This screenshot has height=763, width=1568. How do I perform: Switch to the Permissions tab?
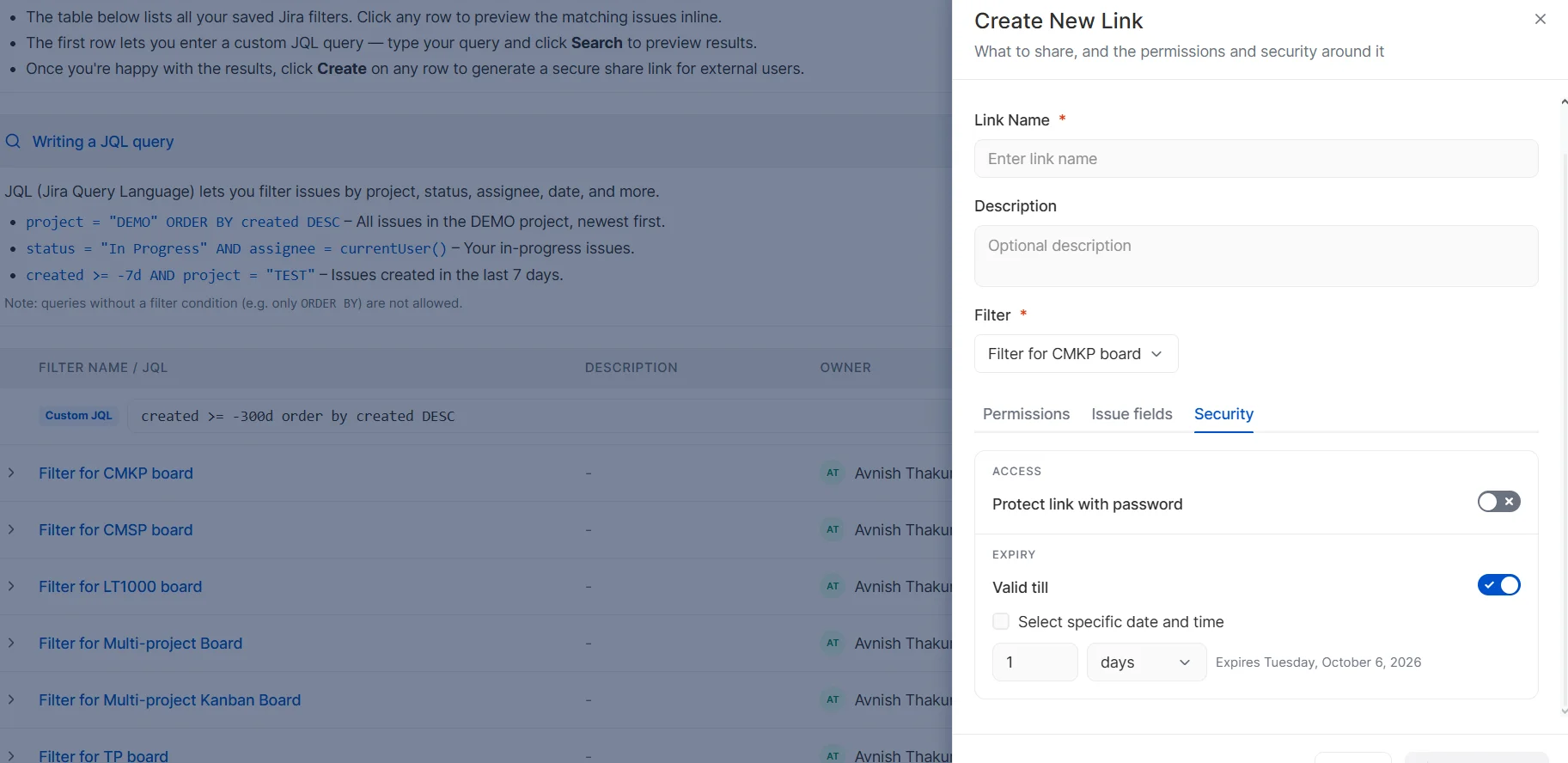pos(1026,414)
